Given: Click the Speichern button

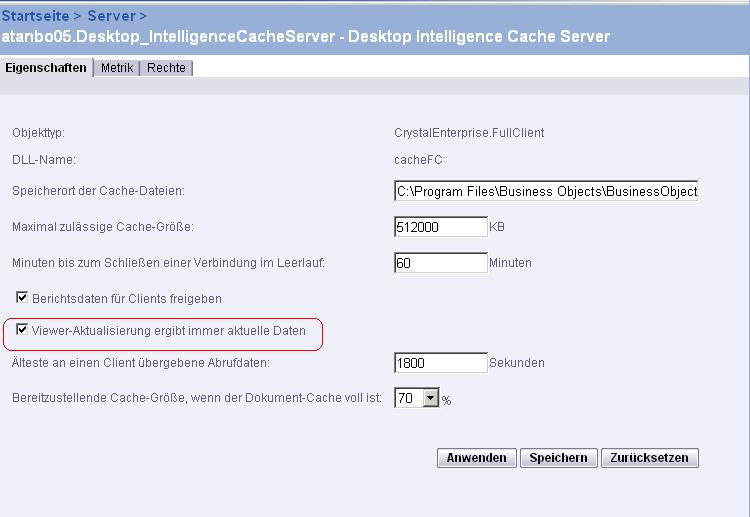Looking at the screenshot, I should click(x=558, y=458).
